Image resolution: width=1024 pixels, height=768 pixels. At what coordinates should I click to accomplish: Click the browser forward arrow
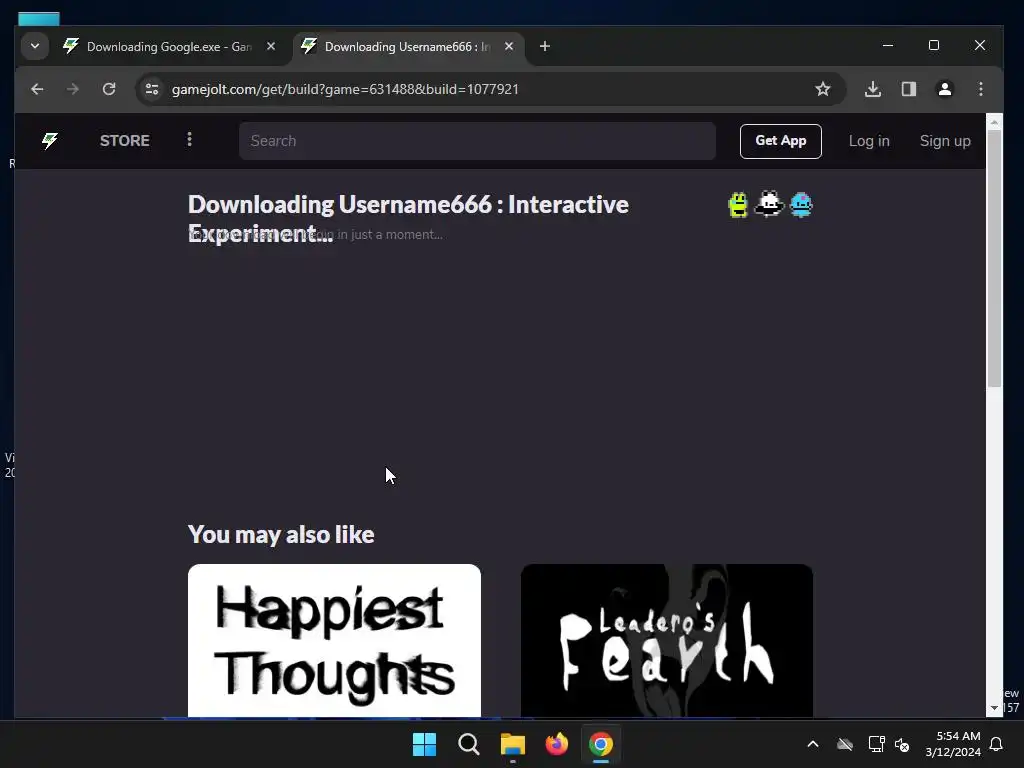coord(72,89)
